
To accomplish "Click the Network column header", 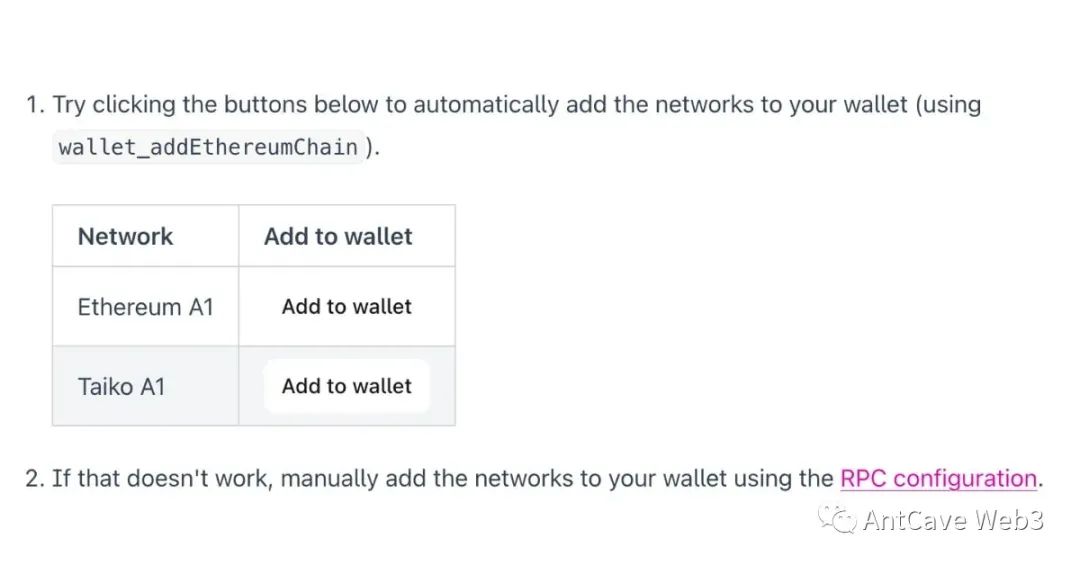I will 125,236.
